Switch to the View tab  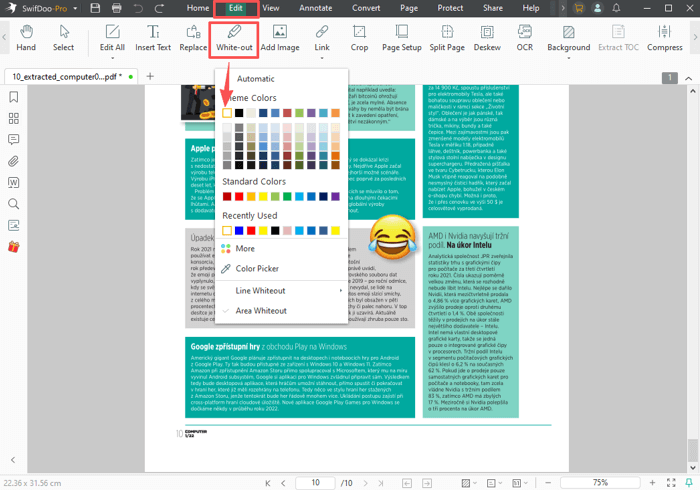271,8
